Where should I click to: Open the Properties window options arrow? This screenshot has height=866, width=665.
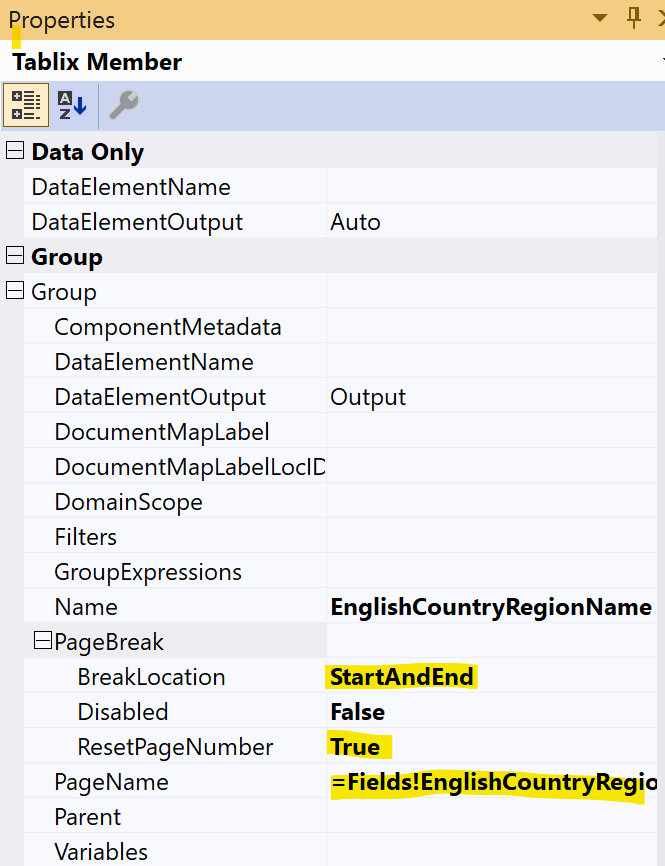[x=600, y=18]
